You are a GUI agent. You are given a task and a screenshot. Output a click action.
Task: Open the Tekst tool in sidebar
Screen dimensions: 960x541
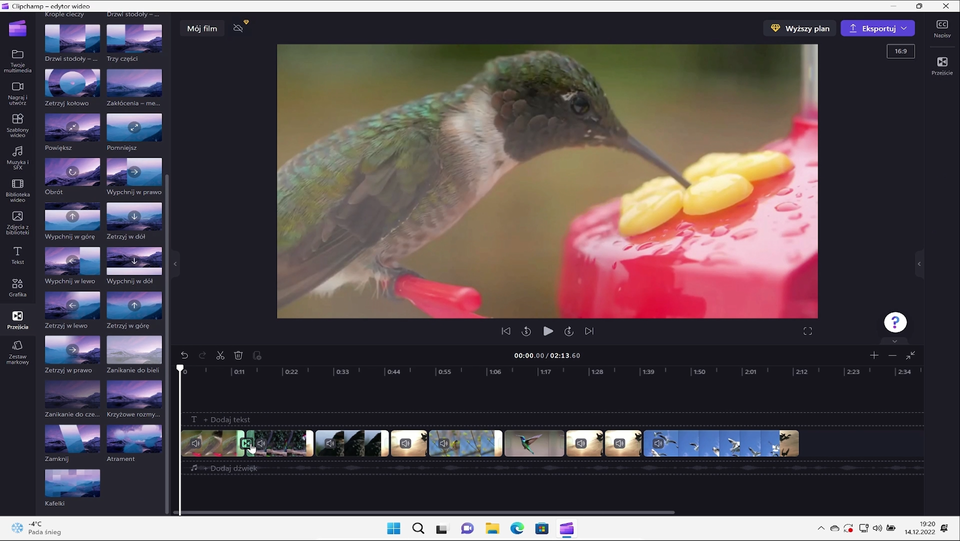[x=17, y=255]
